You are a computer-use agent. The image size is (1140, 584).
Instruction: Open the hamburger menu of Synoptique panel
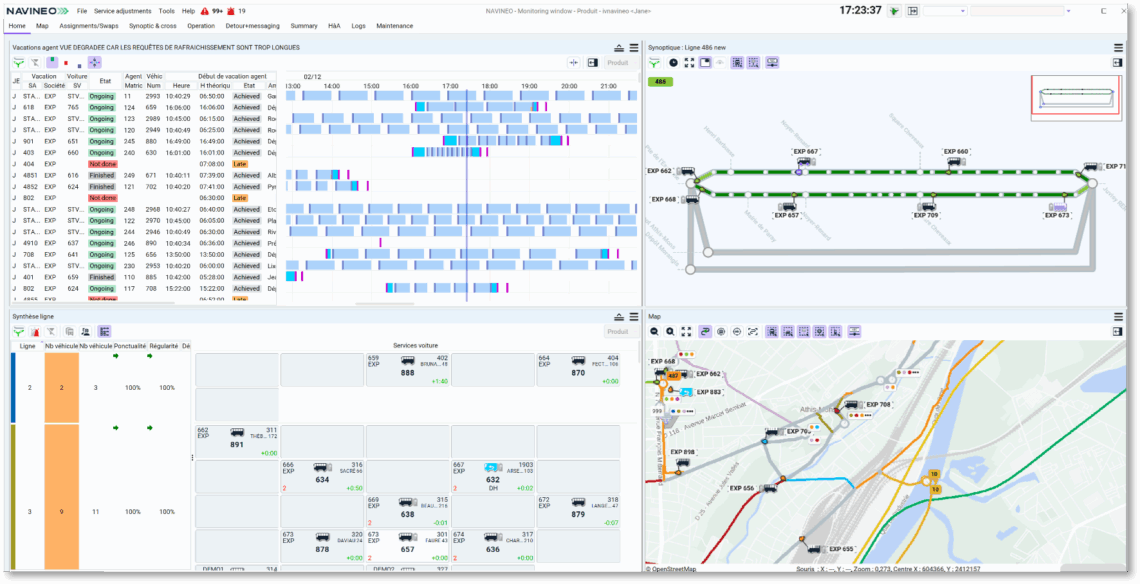(1118, 47)
